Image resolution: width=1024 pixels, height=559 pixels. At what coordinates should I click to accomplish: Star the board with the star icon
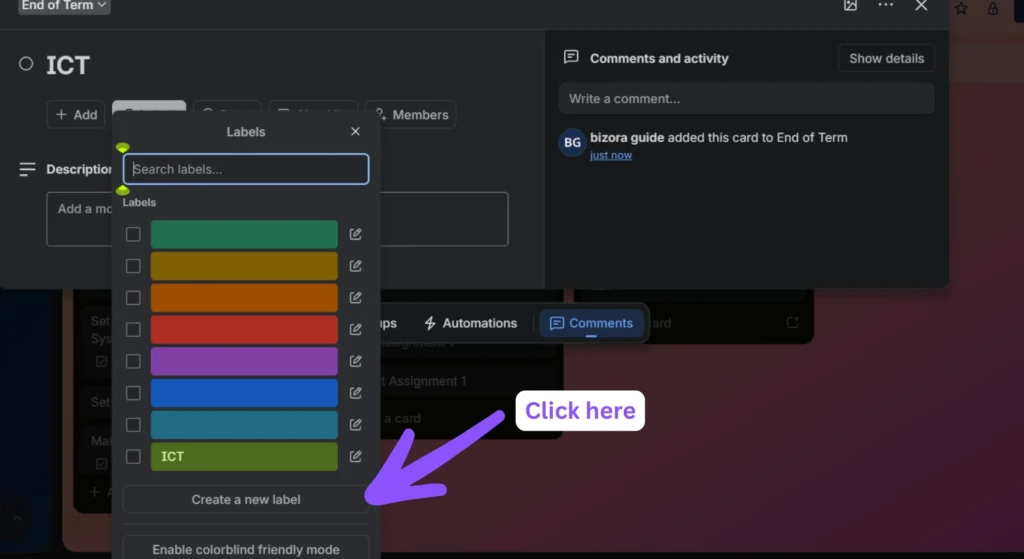pyautogui.click(x=961, y=8)
